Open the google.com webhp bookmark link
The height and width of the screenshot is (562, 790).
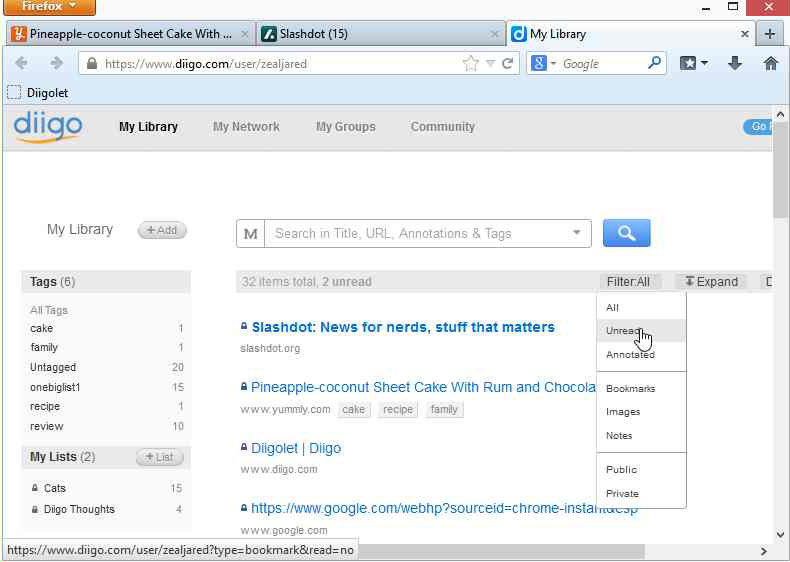[423, 508]
